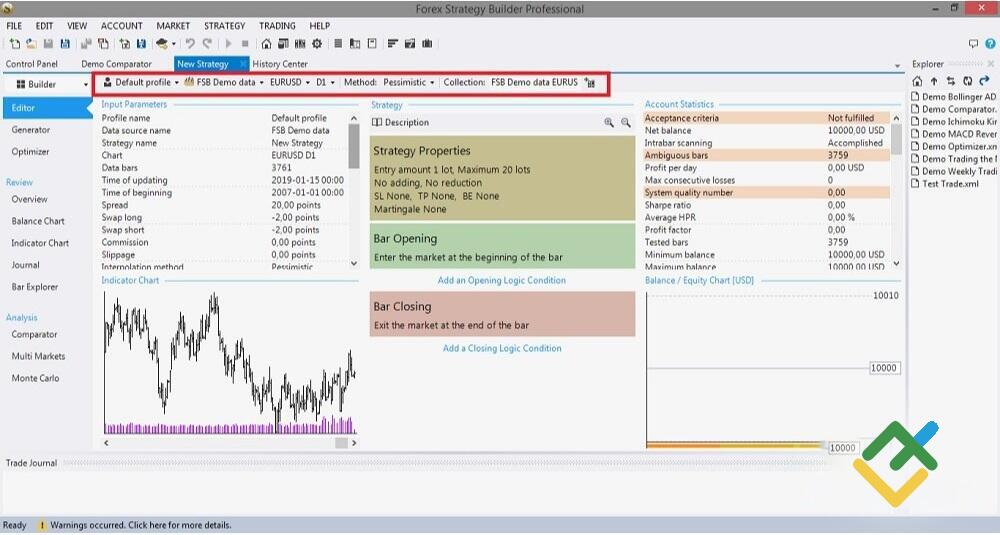The image size is (1000, 535).
Task: Click the home icon in the main toolbar
Action: [266, 44]
